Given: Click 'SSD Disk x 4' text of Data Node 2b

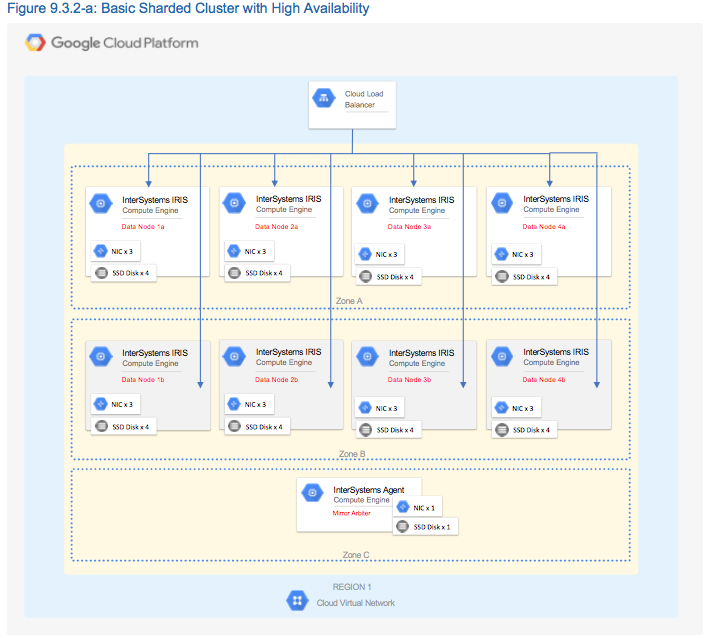Looking at the screenshot, I should 264,427.
